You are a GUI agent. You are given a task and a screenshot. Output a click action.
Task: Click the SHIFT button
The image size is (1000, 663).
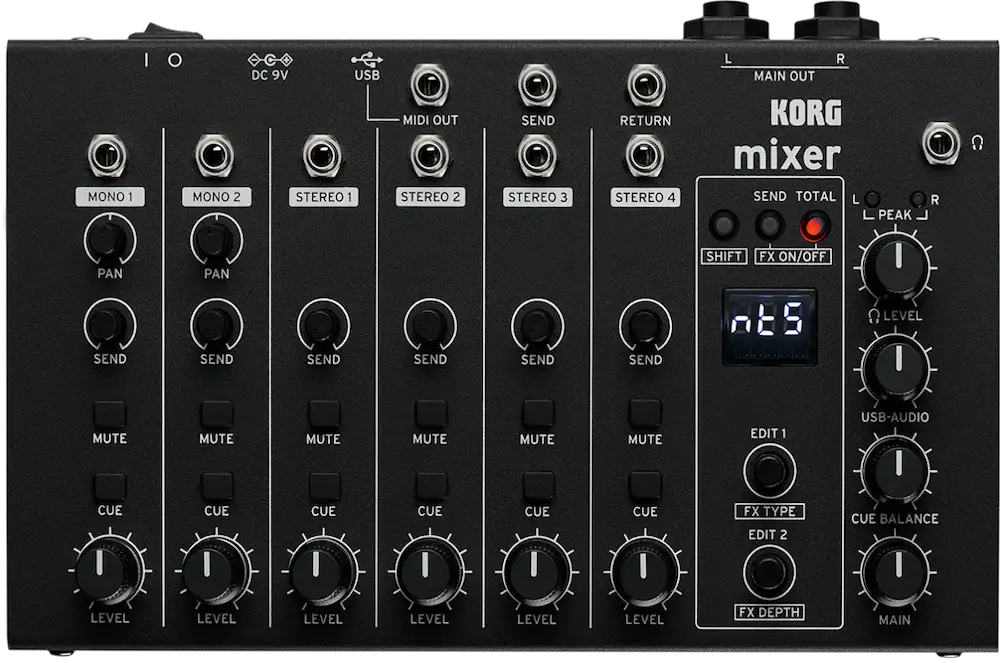click(724, 226)
